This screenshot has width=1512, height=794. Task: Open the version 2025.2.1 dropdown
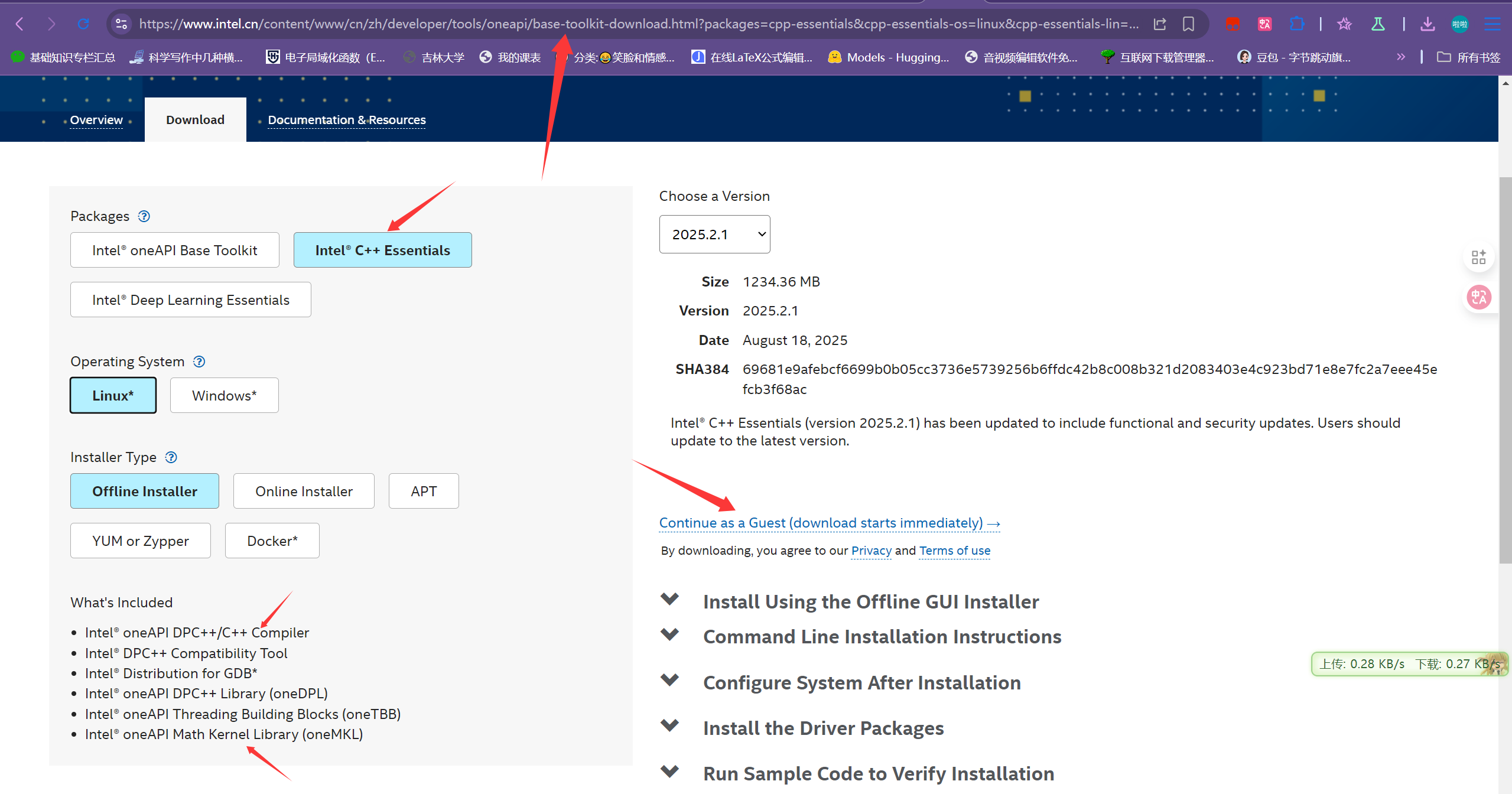[x=714, y=235]
